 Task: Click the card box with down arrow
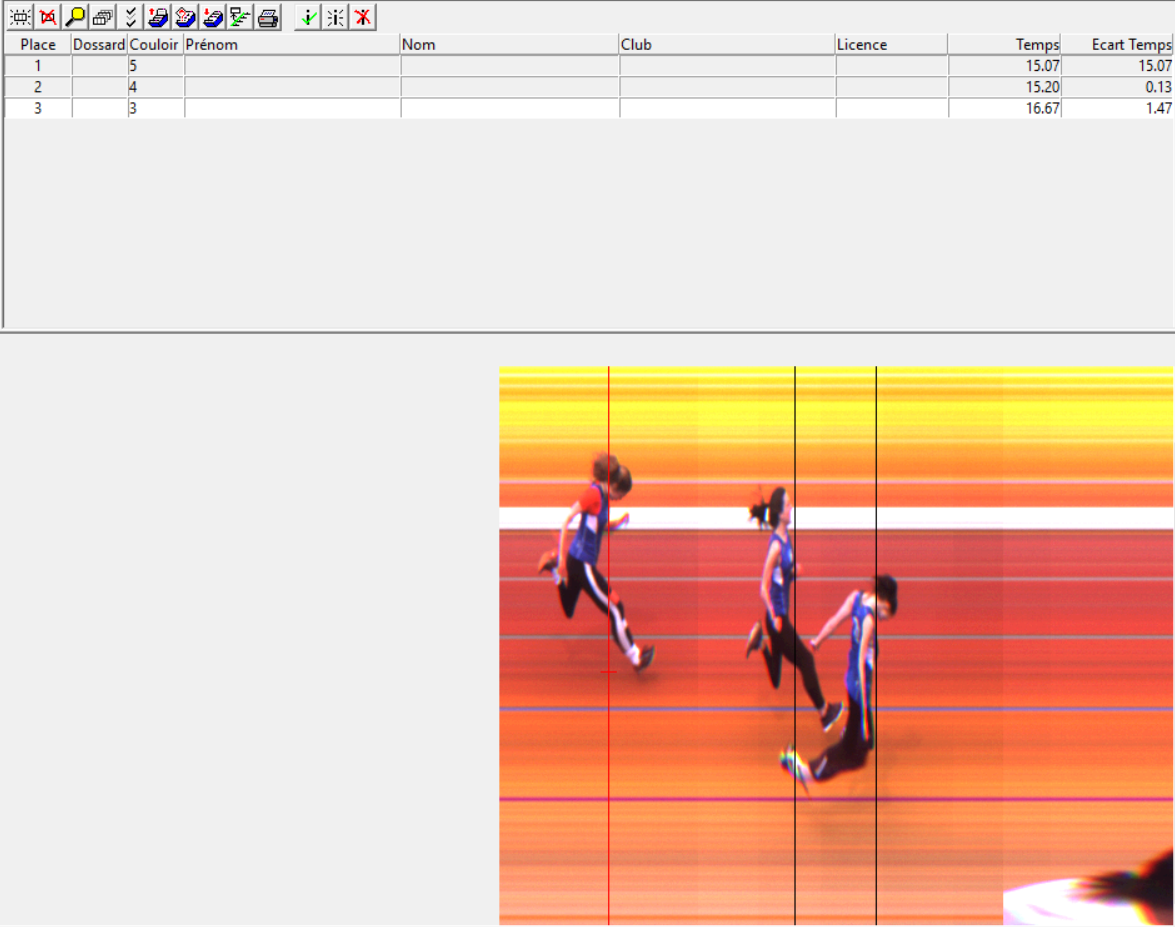213,16
